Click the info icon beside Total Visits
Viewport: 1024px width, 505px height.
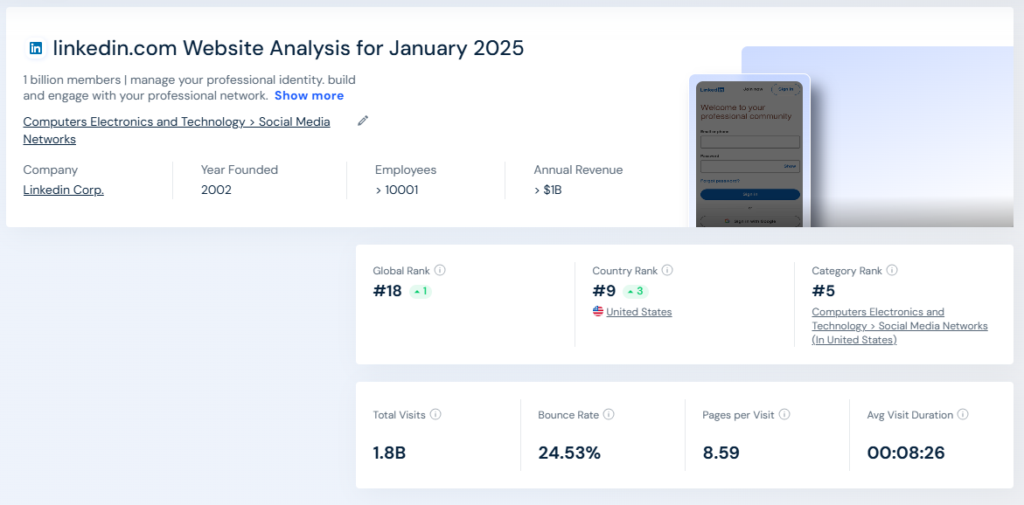(436, 414)
